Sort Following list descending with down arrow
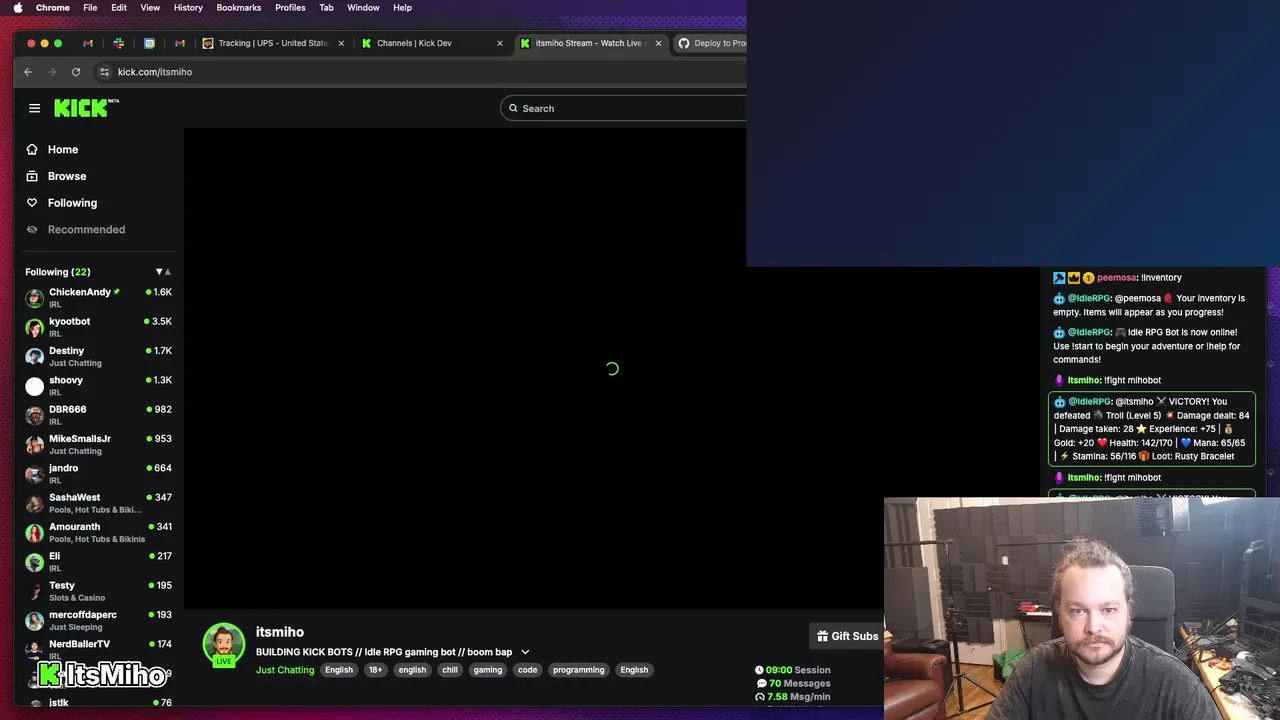 (x=158, y=272)
